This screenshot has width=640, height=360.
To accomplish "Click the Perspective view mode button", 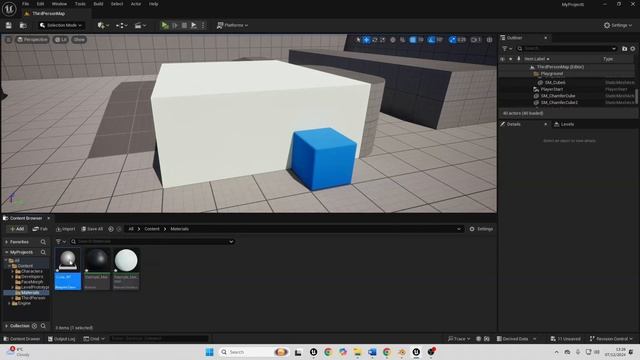I will [33, 40].
